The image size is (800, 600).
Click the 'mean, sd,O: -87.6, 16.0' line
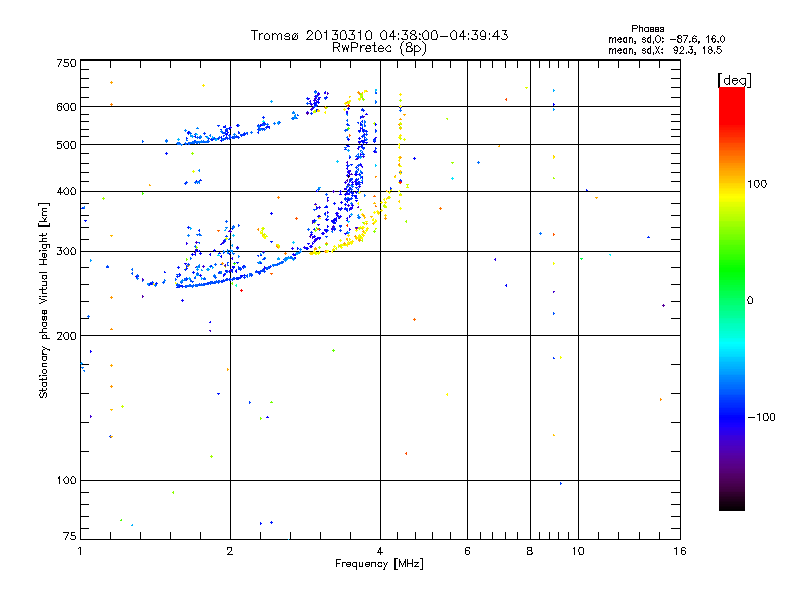(x=666, y=39)
